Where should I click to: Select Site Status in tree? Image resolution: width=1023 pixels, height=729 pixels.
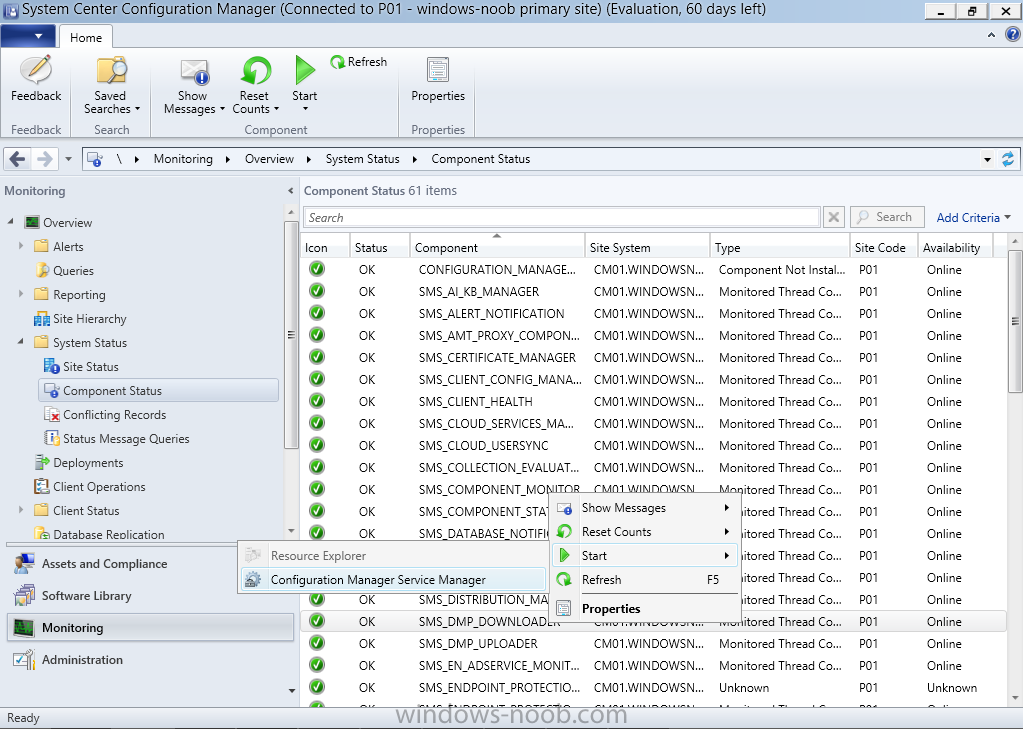tap(91, 367)
